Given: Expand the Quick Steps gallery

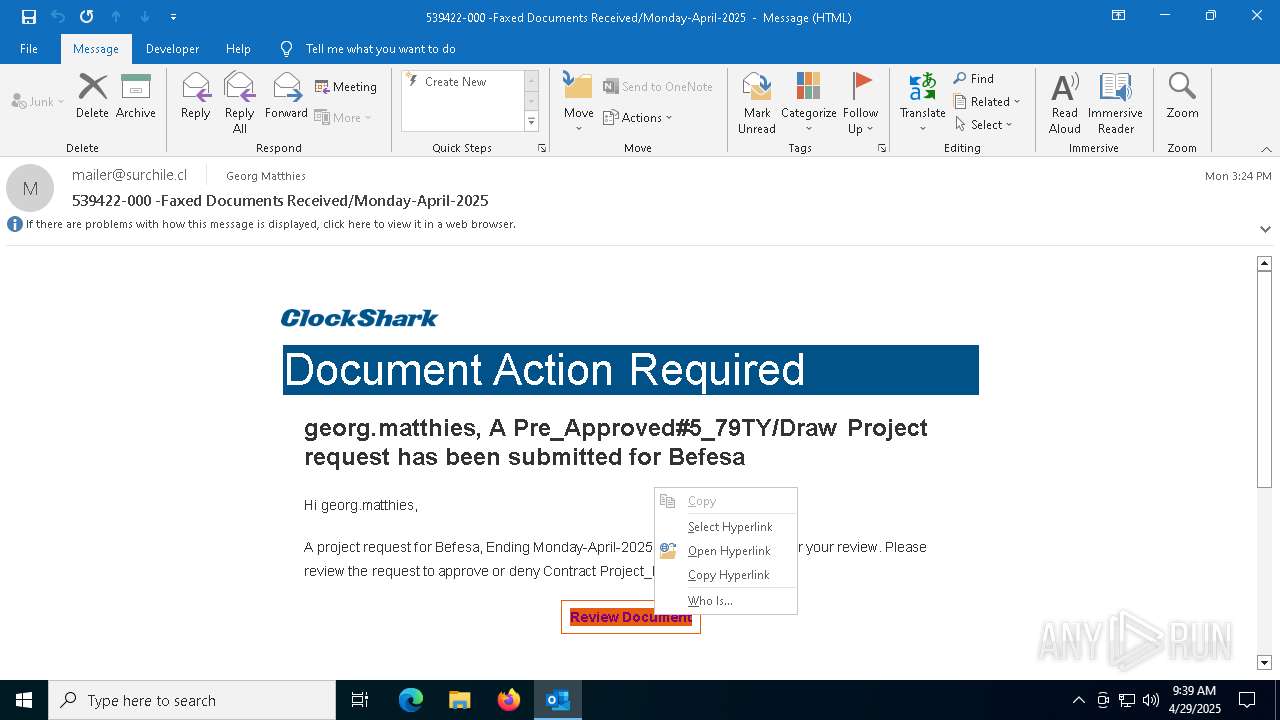Looking at the screenshot, I should 531,122.
